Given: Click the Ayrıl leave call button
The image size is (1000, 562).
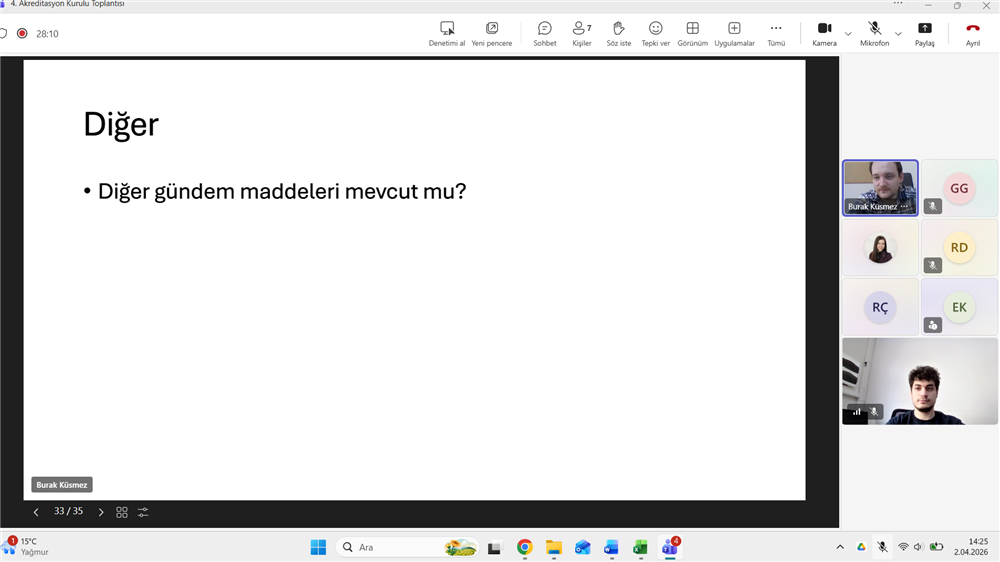Looking at the screenshot, I should click(972, 33).
